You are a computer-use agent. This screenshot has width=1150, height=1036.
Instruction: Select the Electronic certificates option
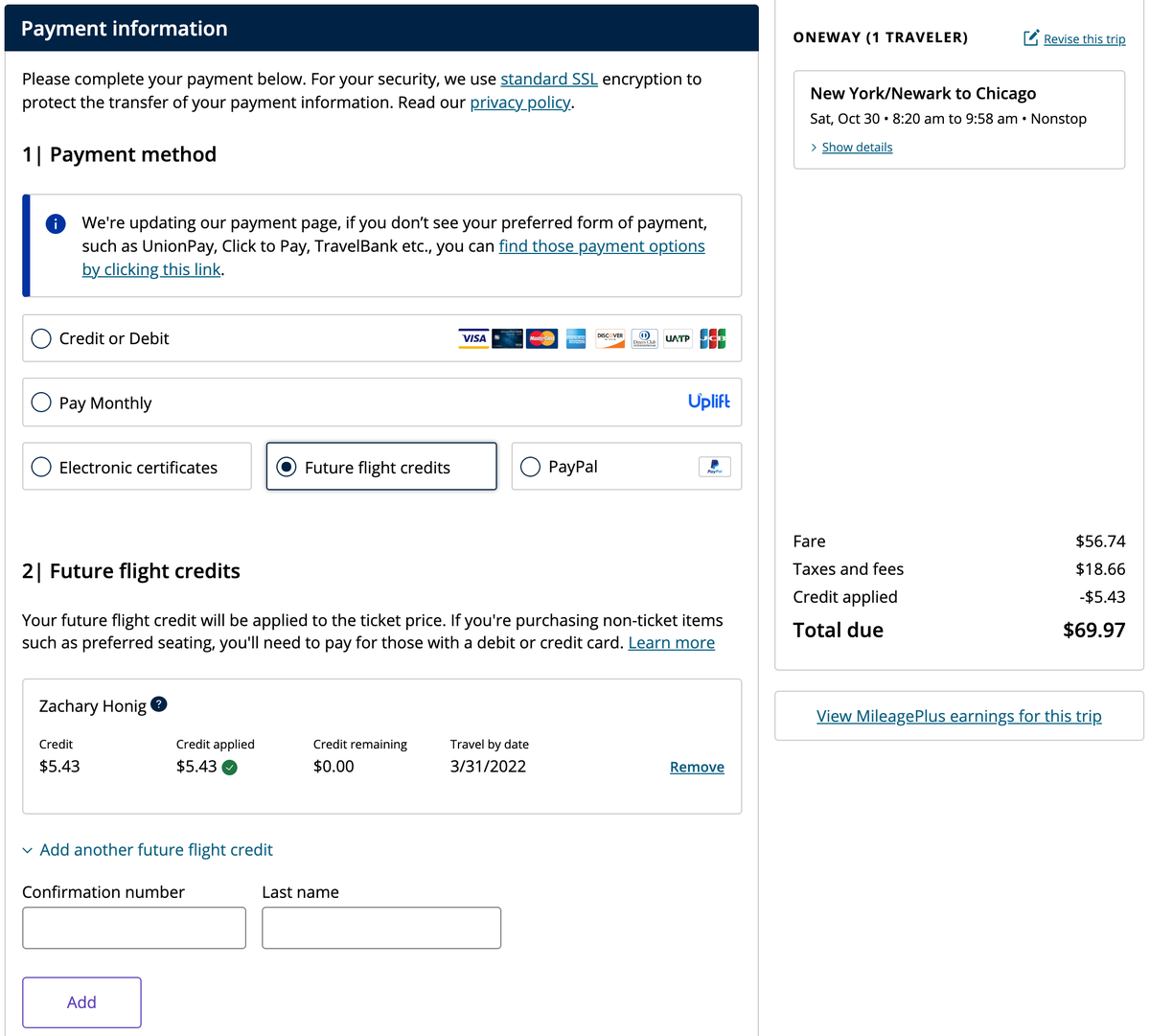click(40, 467)
